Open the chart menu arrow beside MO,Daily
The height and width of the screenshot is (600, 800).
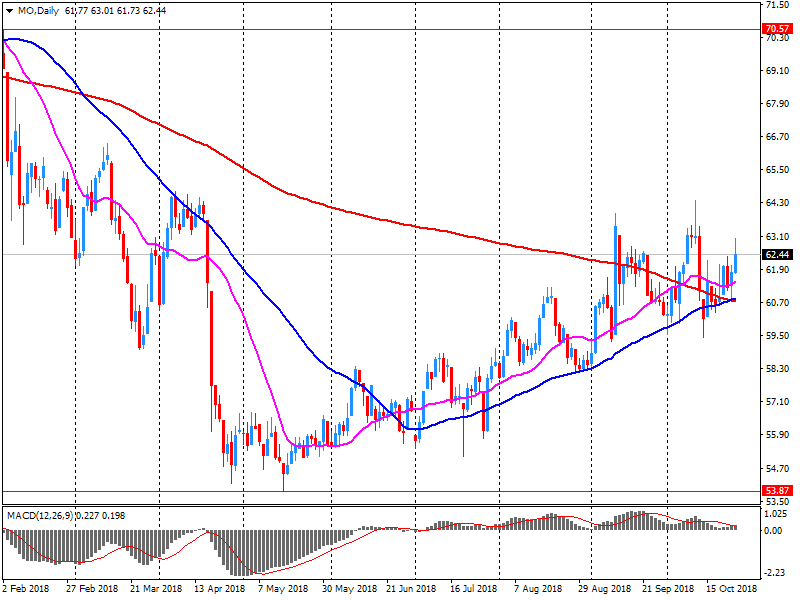coord(9,11)
